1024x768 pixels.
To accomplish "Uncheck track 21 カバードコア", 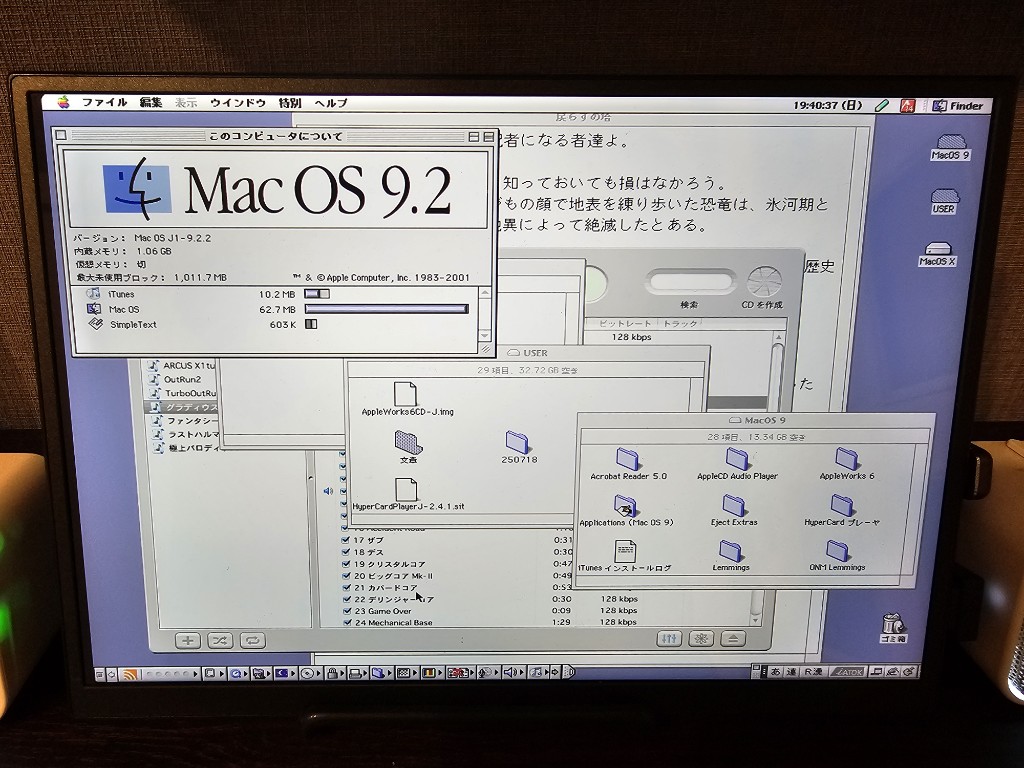I will click(346, 587).
